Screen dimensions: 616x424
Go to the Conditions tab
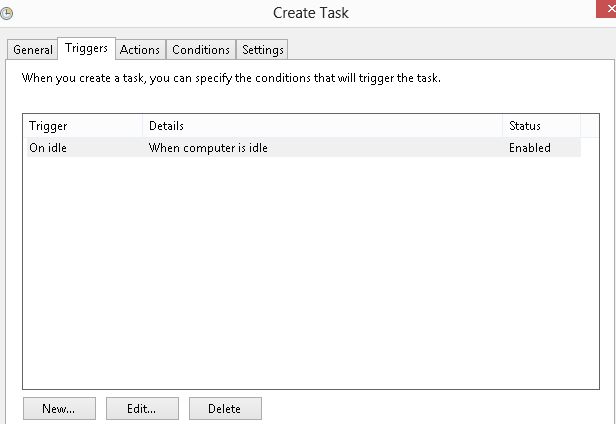pos(201,50)
